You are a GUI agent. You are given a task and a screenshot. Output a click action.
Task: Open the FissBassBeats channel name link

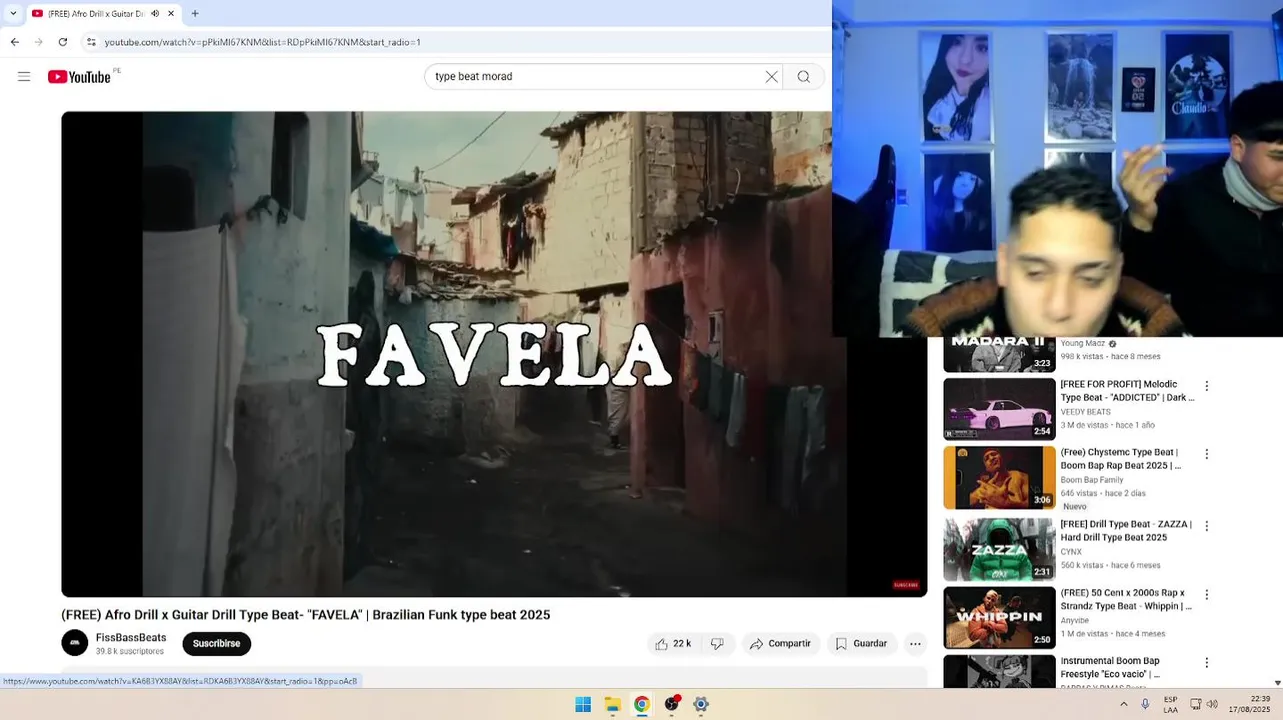point(131,638)
